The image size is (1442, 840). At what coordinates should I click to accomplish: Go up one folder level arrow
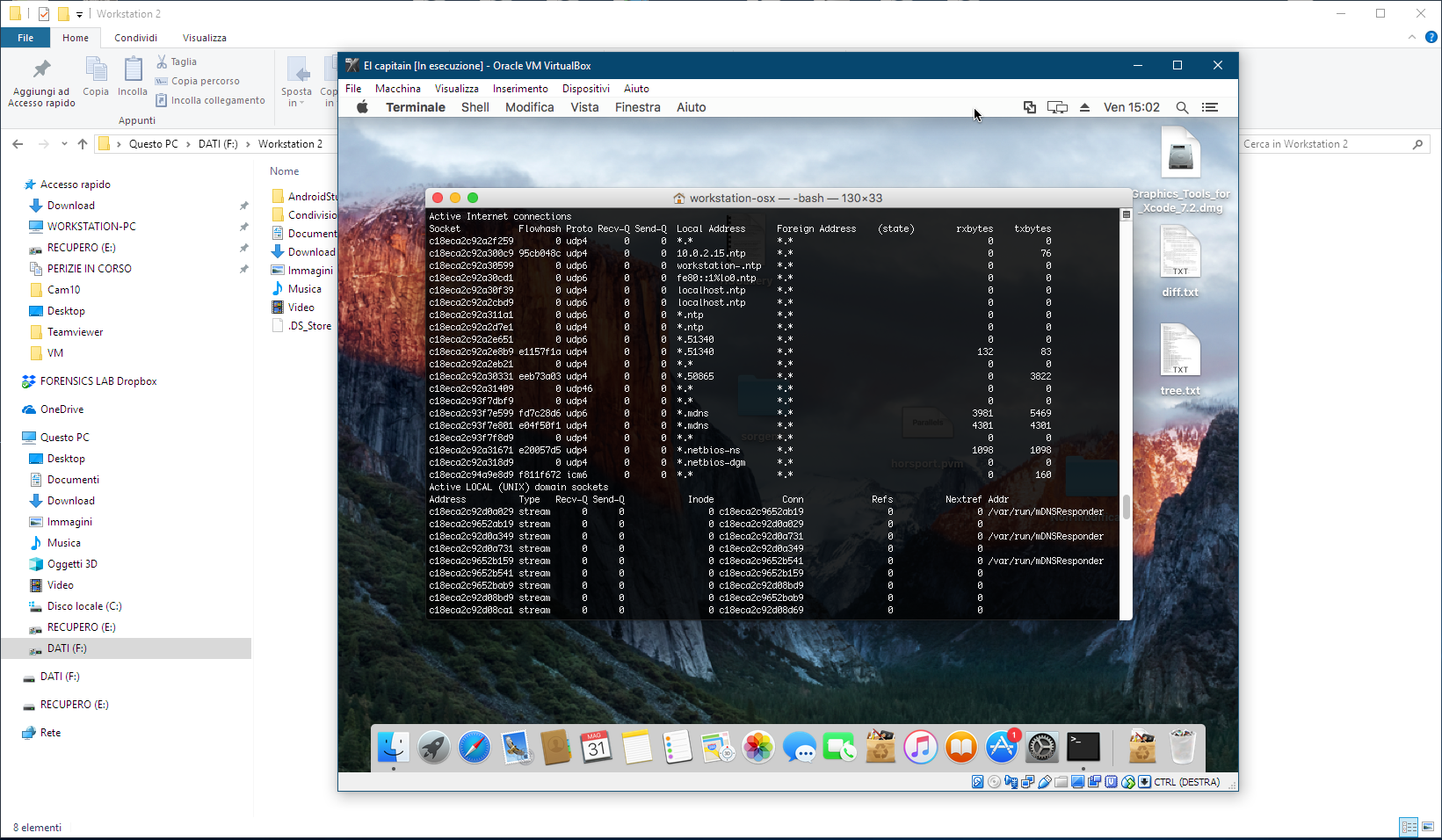pyautogui.click(x=83, y=144)
